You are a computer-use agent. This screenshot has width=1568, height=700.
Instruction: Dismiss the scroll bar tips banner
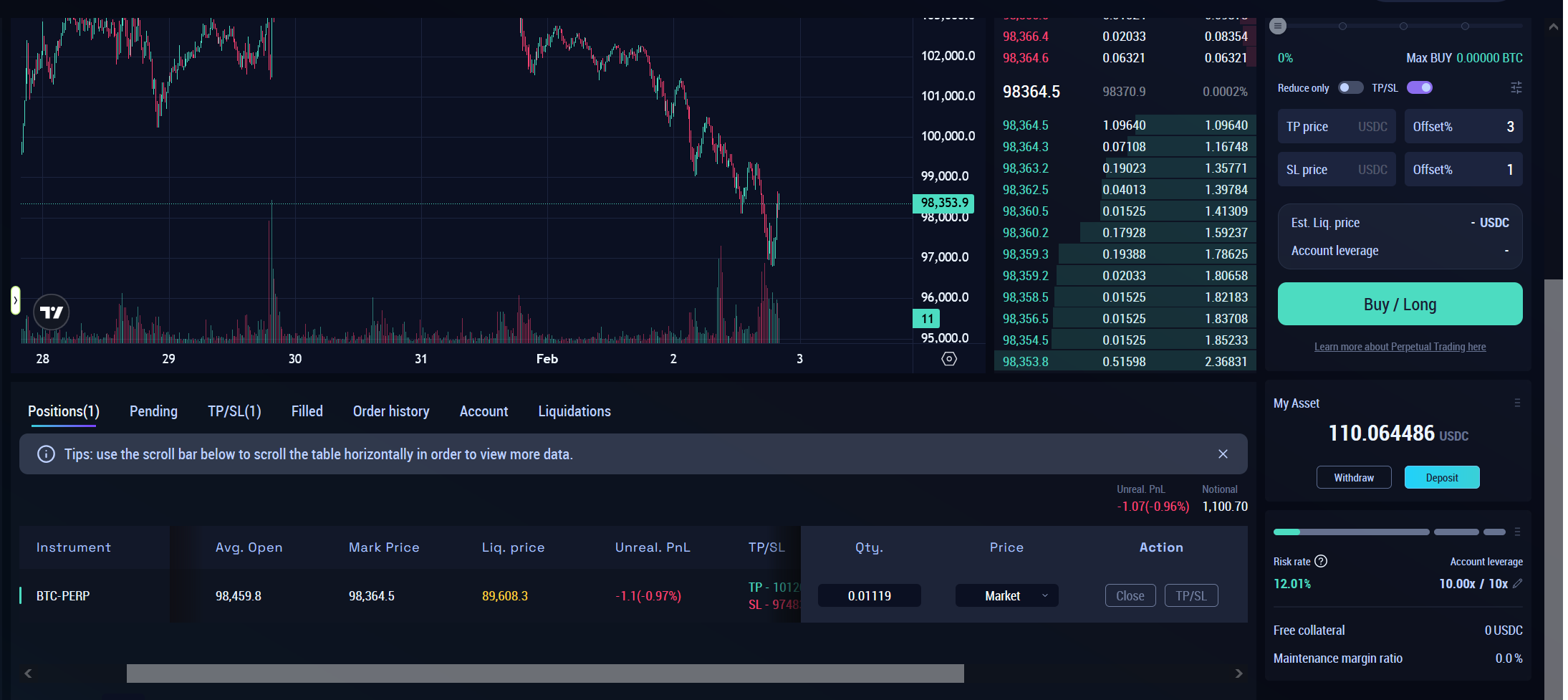1223,454
